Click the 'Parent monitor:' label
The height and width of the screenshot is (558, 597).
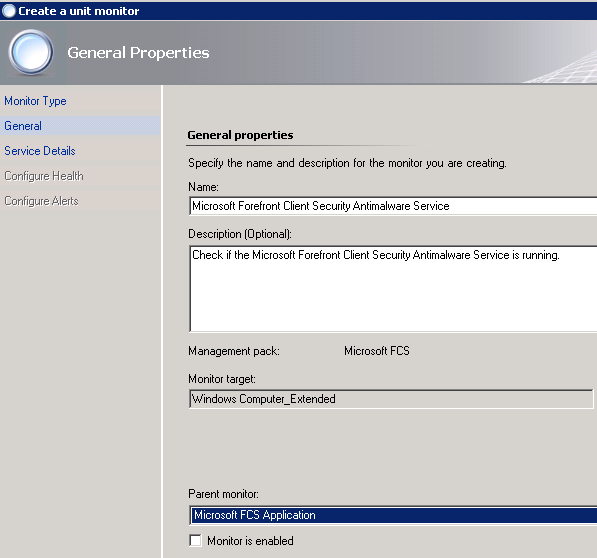223,494
